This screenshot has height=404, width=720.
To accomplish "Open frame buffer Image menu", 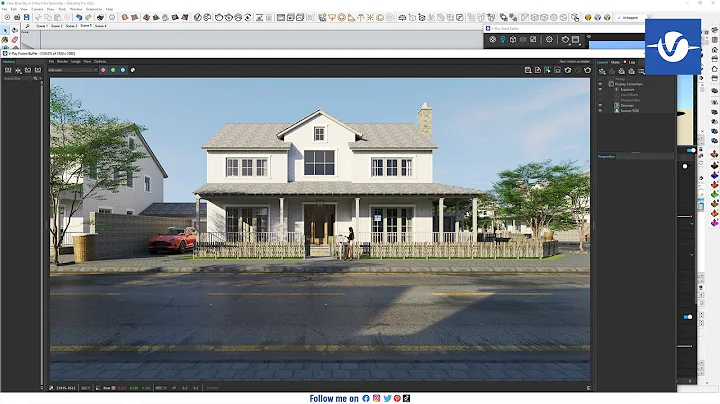I will tap(75, 62).
